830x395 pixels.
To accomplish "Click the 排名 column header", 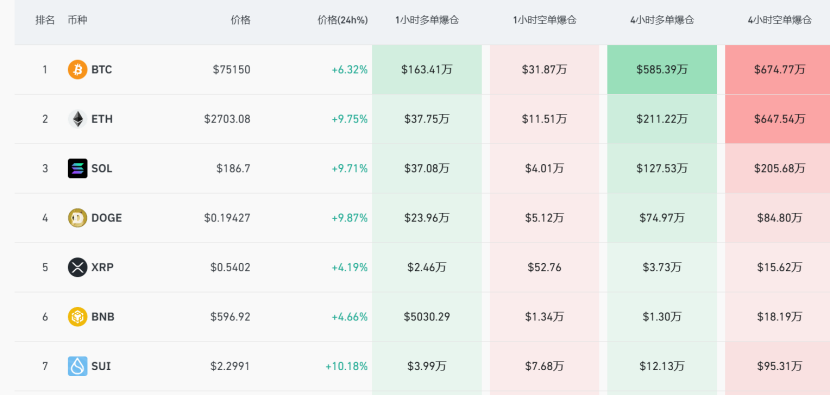I will coord(45,20).
